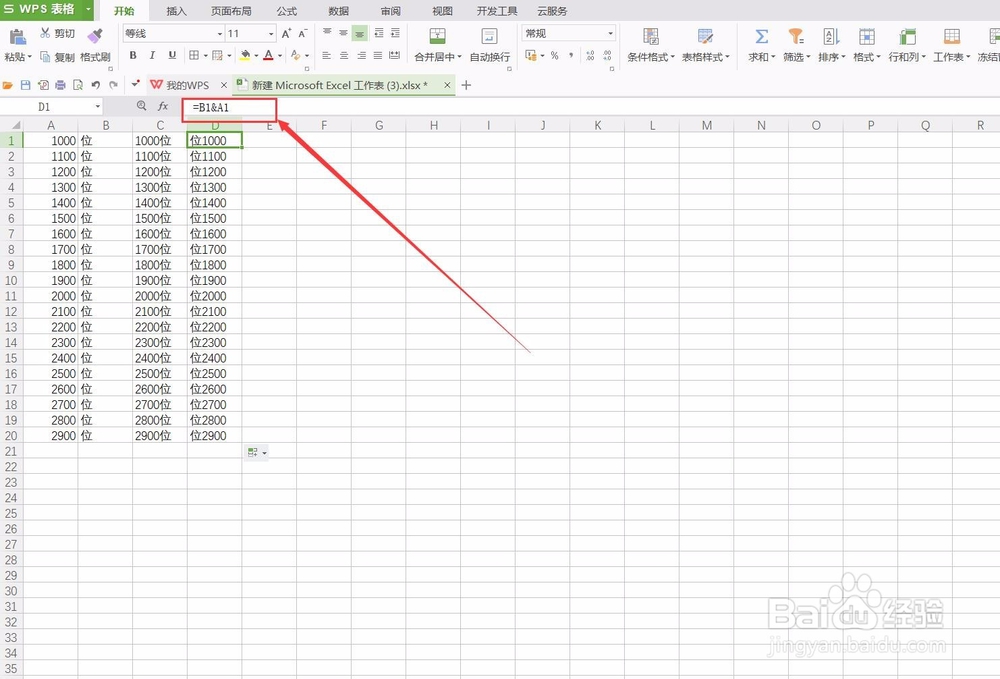Click the Paste (粘贴) icon
Viewport: 1000px width, 679px height.
17,36
